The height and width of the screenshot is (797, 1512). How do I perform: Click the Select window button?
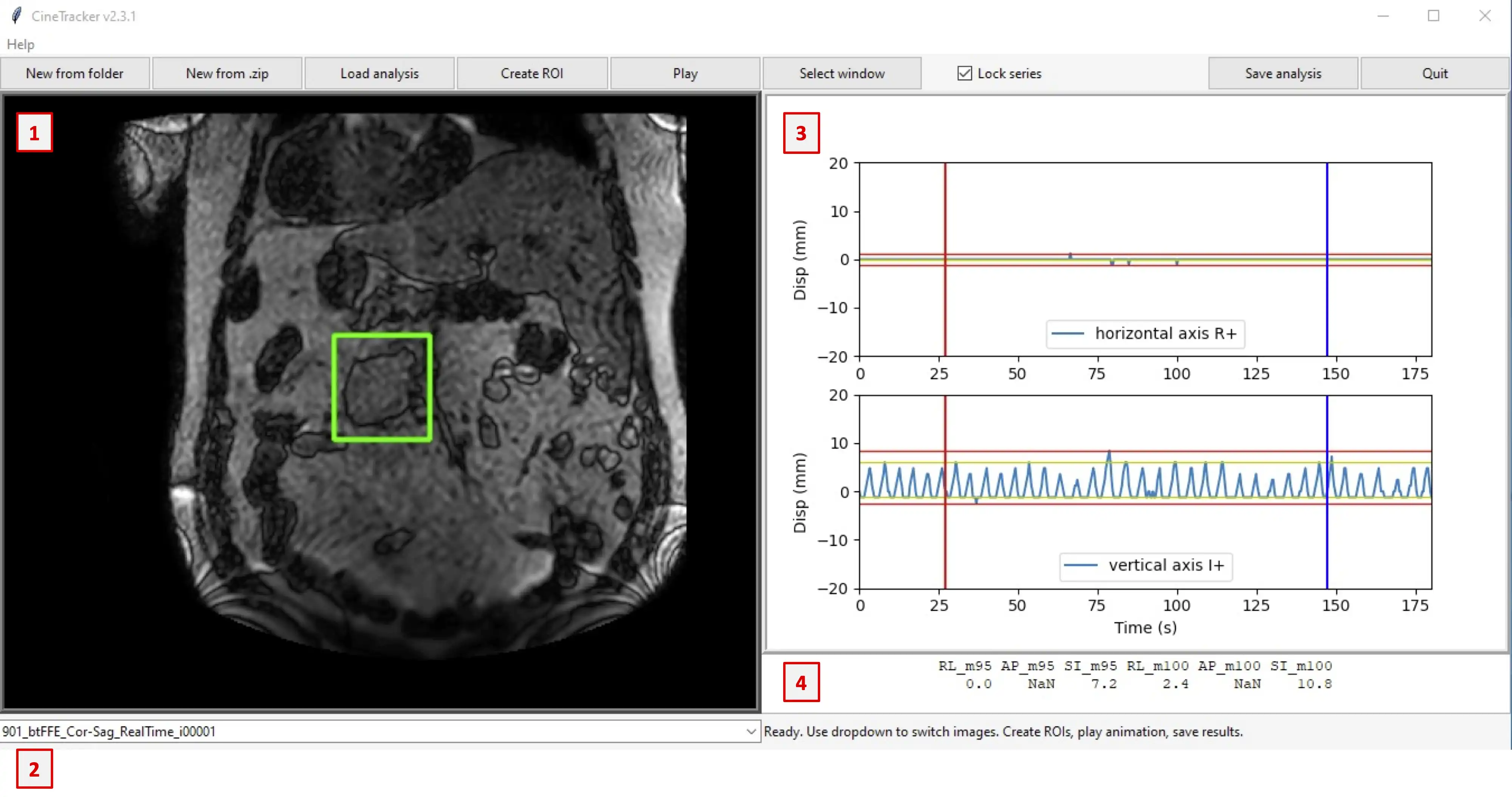coord(842,73)
